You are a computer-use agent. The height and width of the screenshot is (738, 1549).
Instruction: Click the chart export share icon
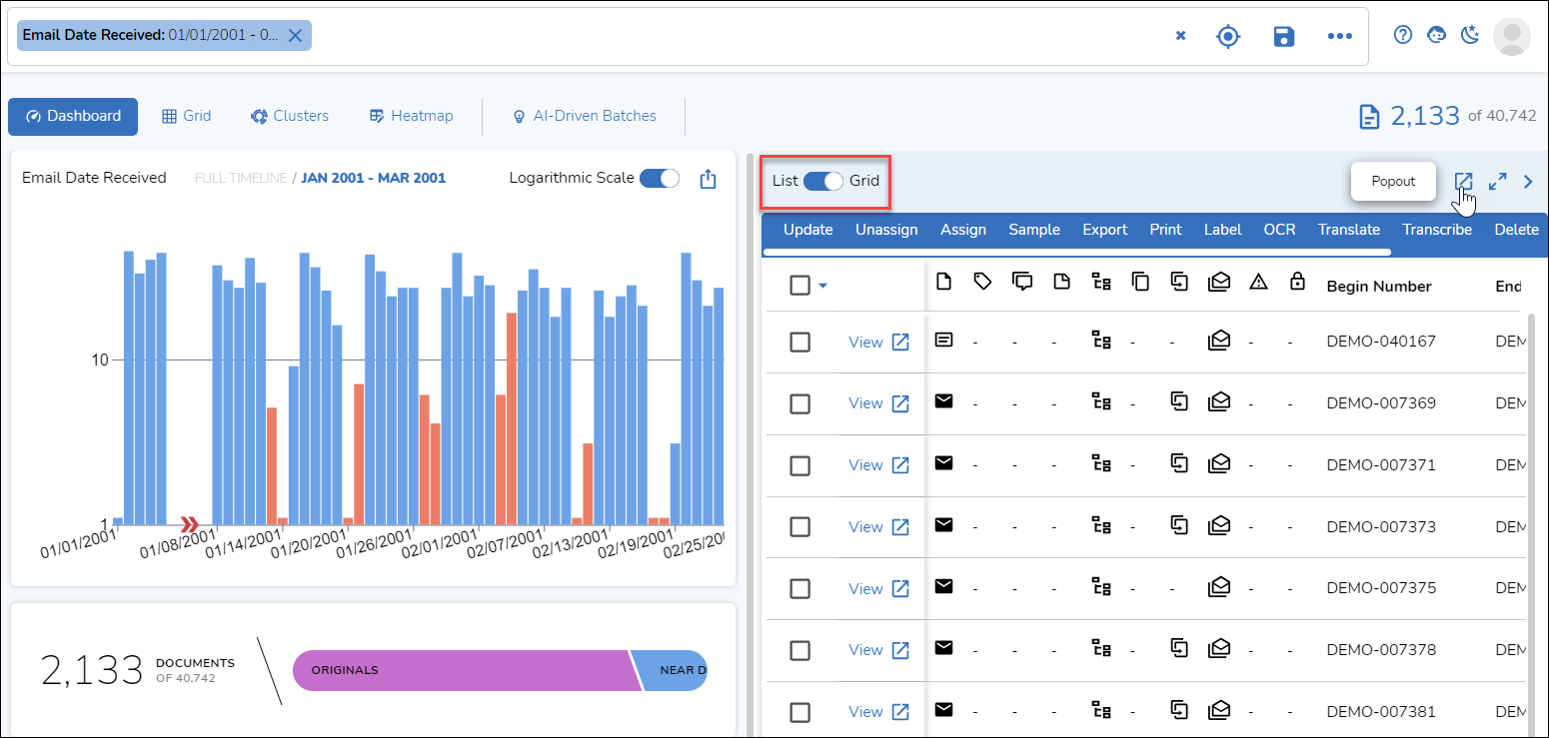(708, 179)
